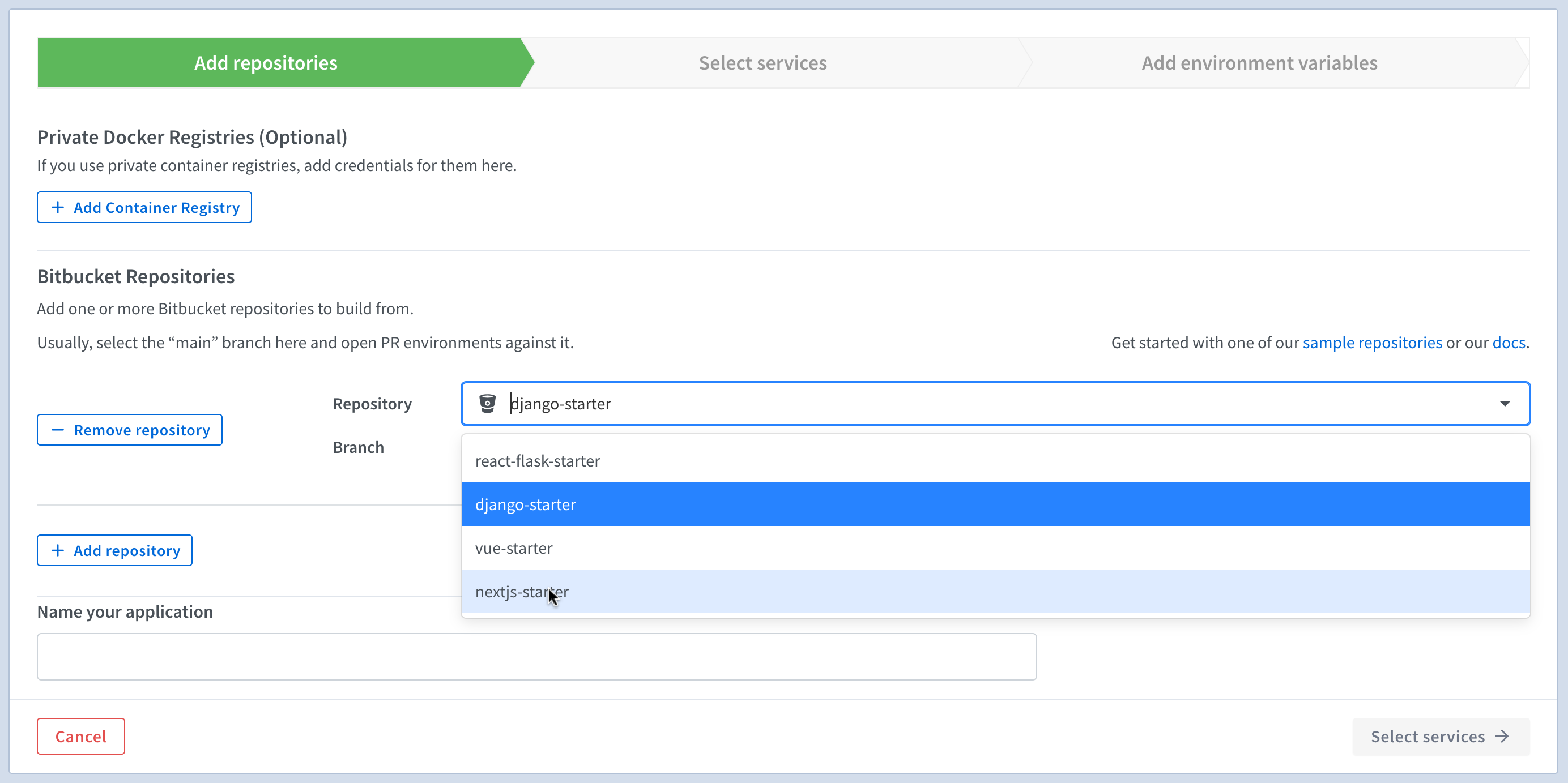
Task: Return to the Add repositories step
Action: tap(265, 62)
